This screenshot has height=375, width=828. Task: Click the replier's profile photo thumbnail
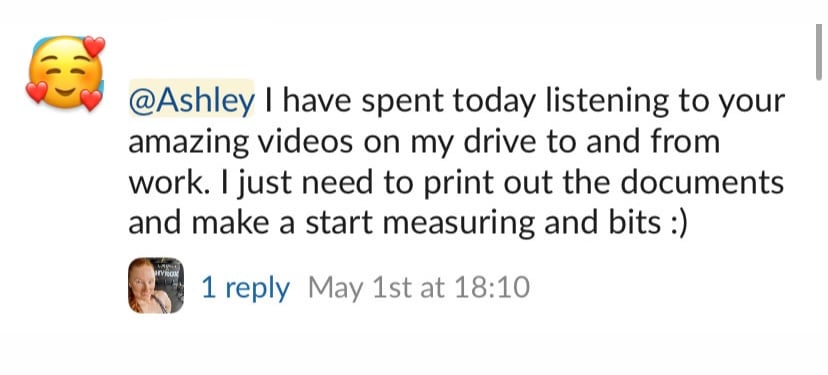pyautogui.click(x=156, y=286)
